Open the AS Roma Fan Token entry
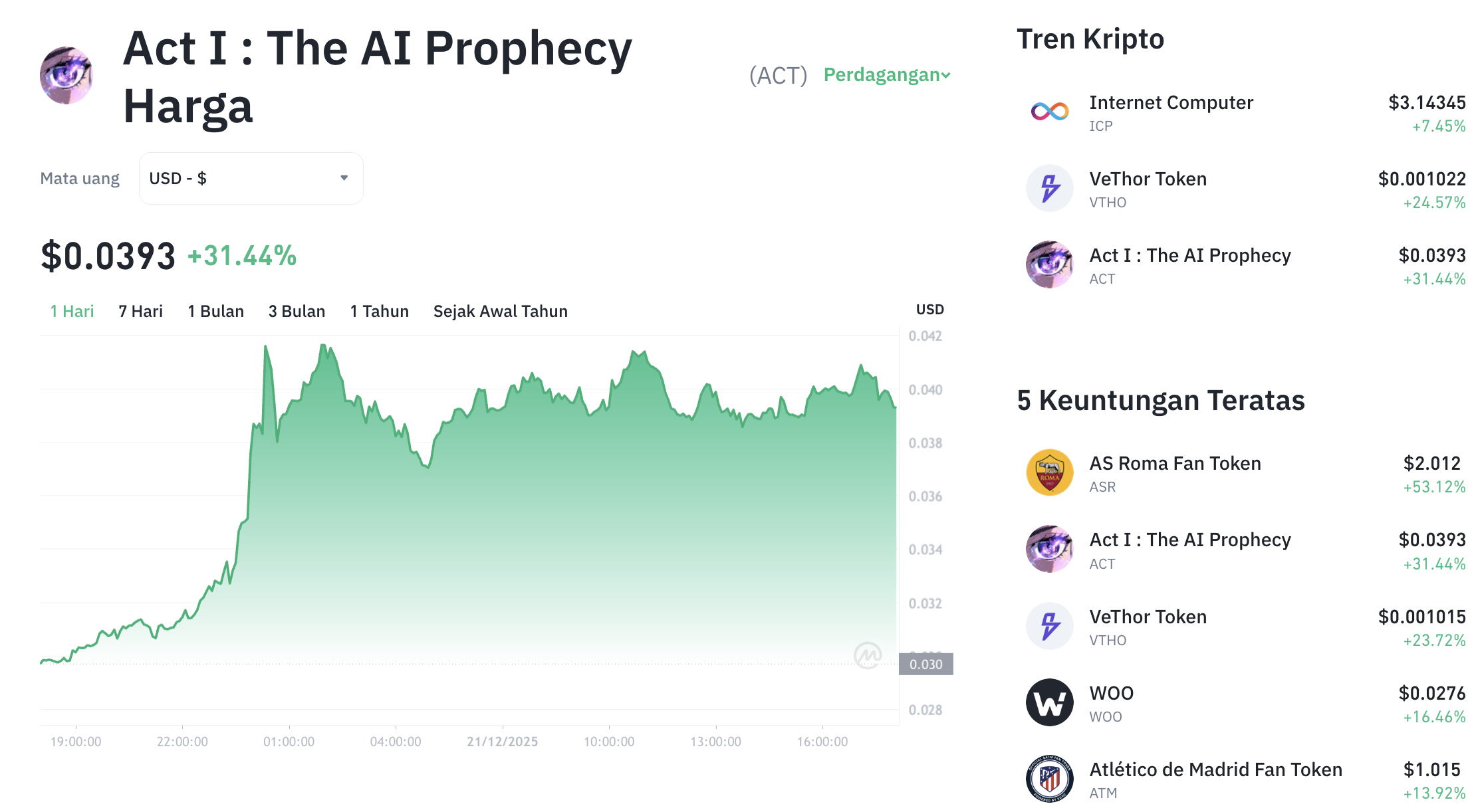This screenshot has height=812, width=1472. coord(1175,463)
